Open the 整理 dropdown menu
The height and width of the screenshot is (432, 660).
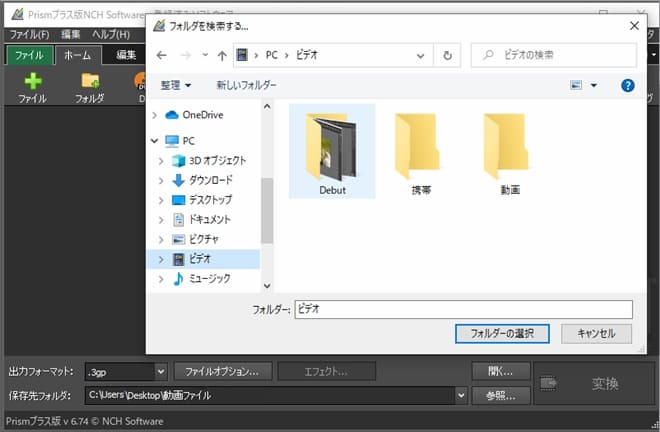(x=176, y=85)
